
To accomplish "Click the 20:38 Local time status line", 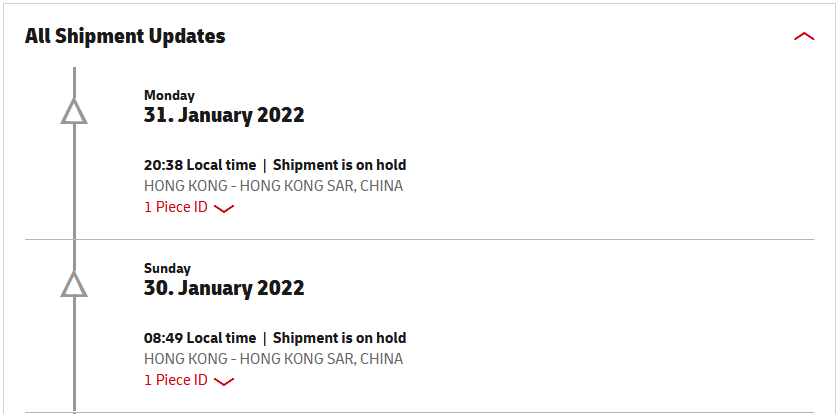I will (275, 165).
